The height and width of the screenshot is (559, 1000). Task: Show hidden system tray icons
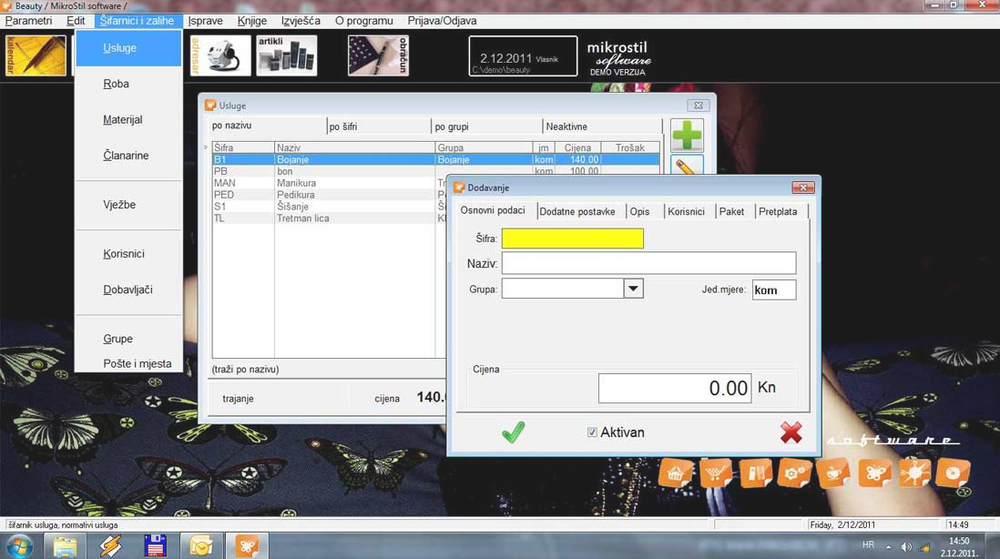pyautogui.click(x=888, y=547)
